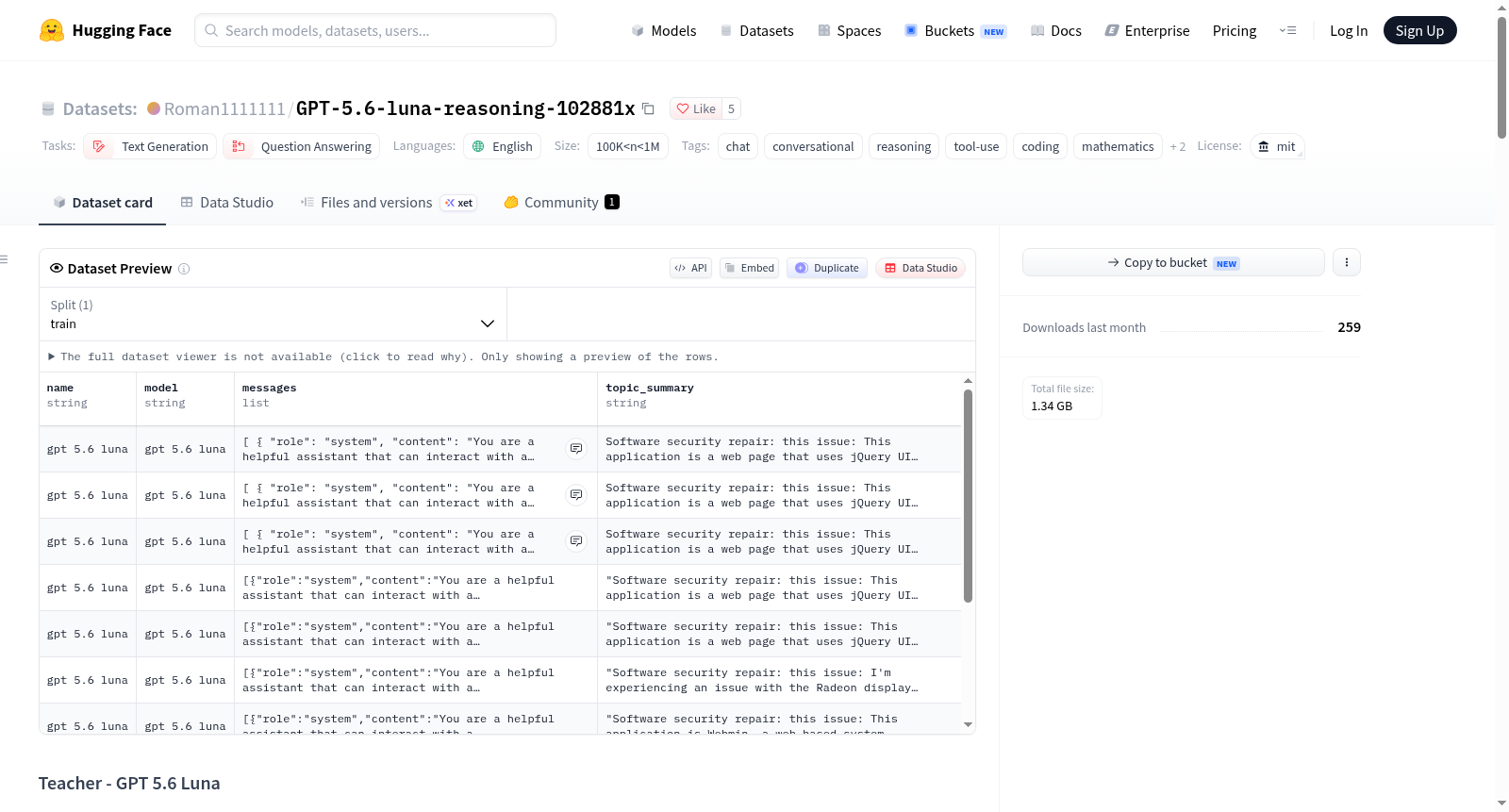Focus the search models, datasets, users field
The image size is (1509, 812).
click(375, 30)
